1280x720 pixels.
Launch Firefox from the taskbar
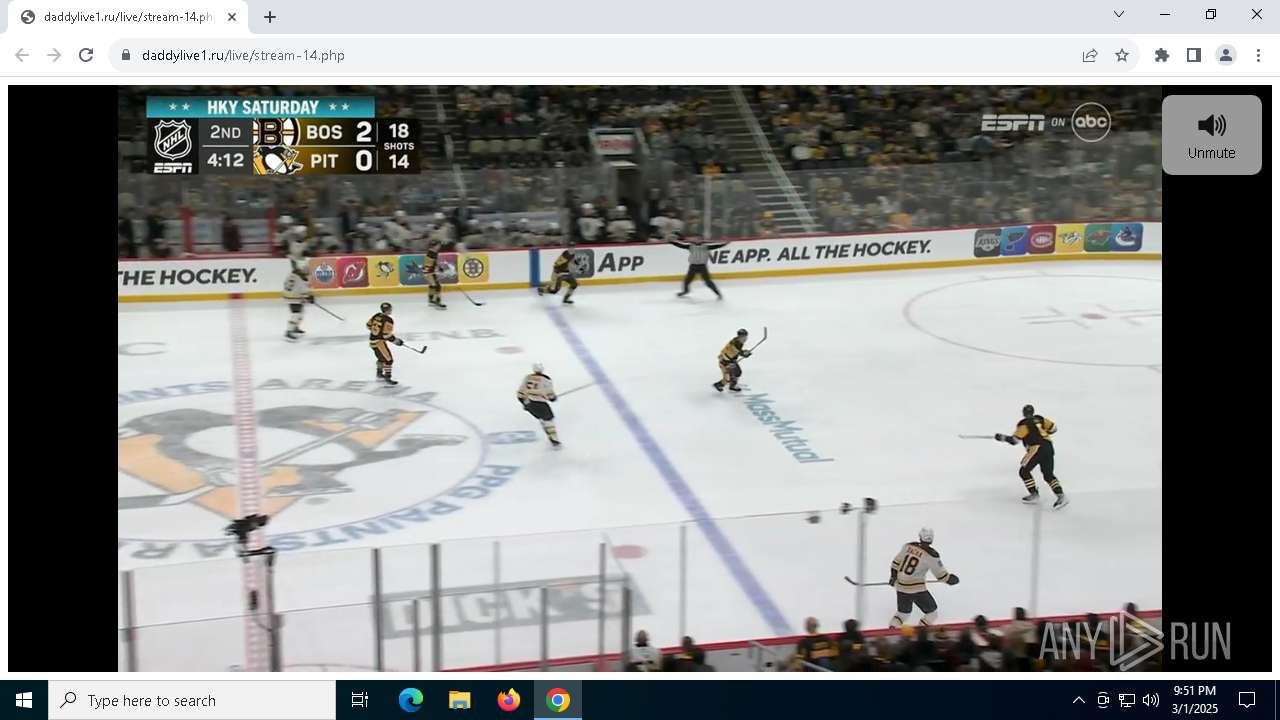[508, 700]
